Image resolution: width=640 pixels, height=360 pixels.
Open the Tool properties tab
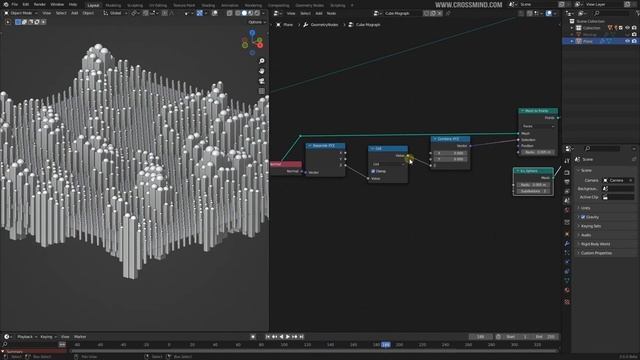pyautogui.click(x=567, y=161)
